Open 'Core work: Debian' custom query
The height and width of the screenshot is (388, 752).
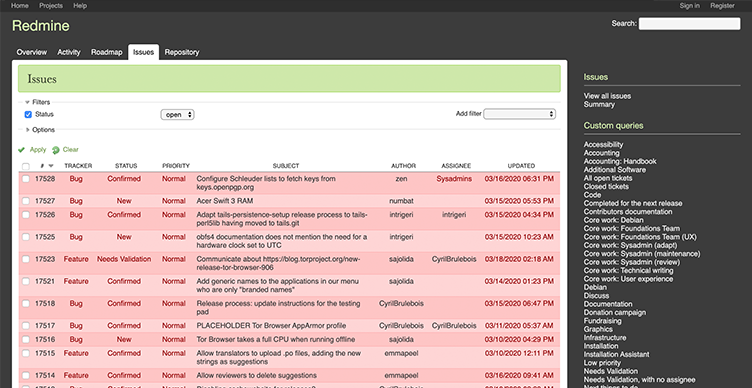614,220
